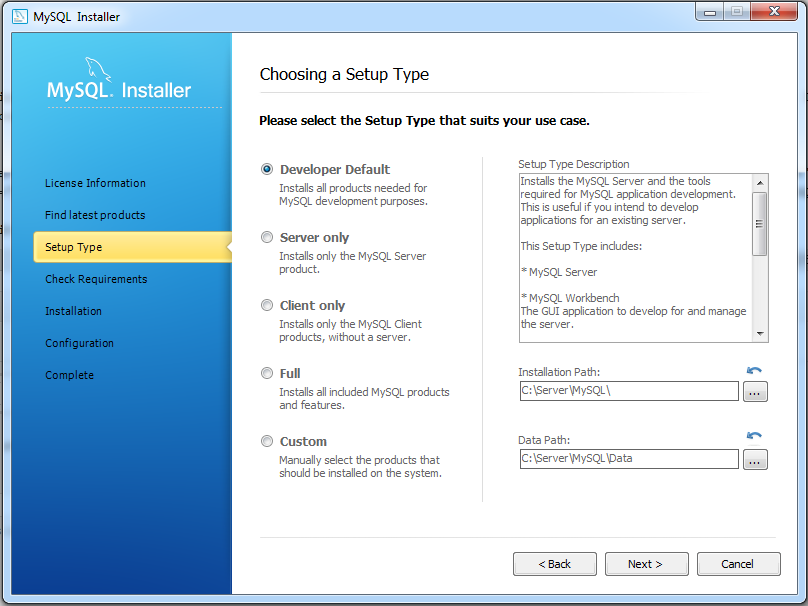
Task: Click 'Please select the Setup Type' instruction text
Action: click(x=424, y=121)
